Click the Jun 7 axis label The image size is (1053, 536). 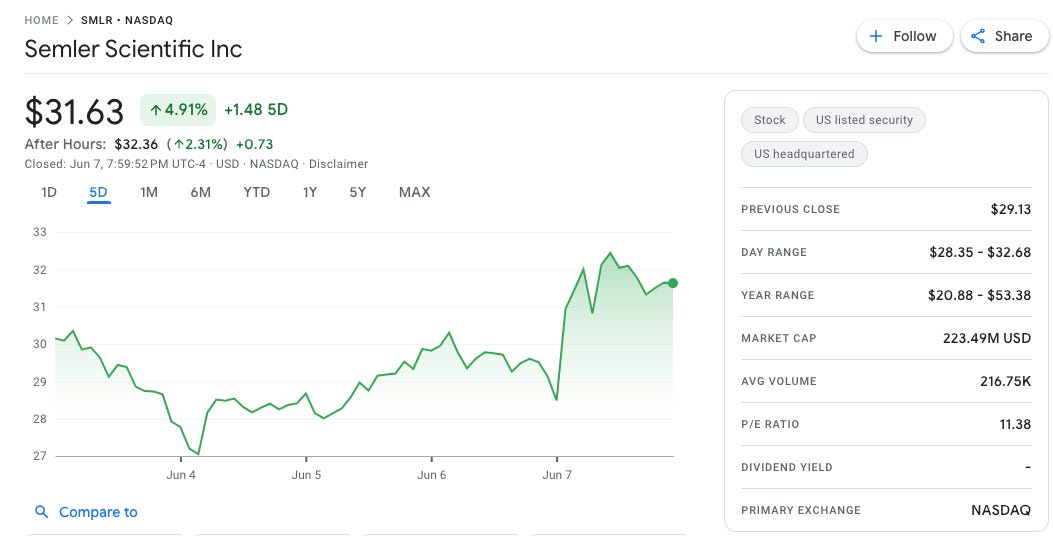coord(557,475)
